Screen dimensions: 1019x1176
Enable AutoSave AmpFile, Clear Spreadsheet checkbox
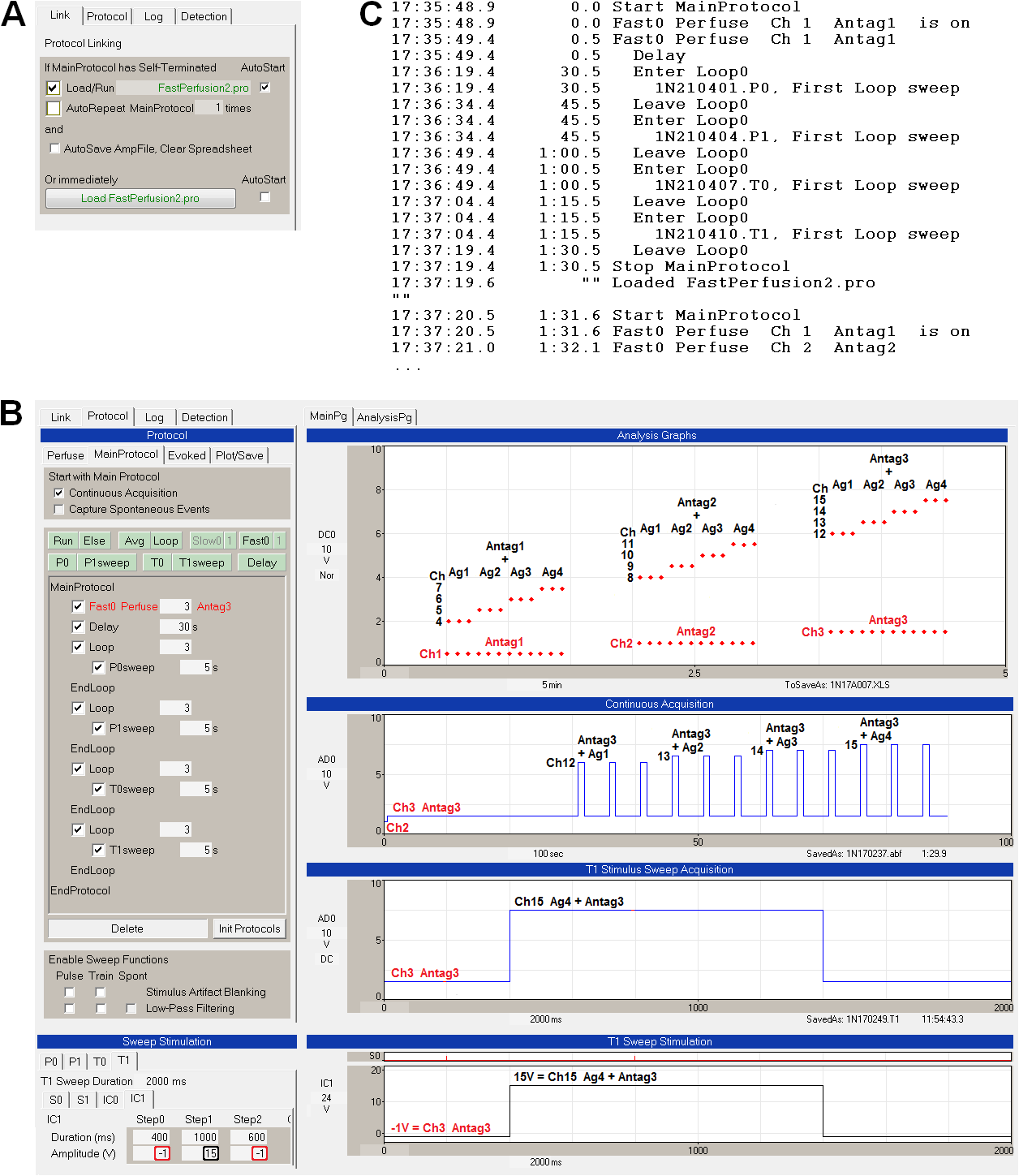pos(54,149)
